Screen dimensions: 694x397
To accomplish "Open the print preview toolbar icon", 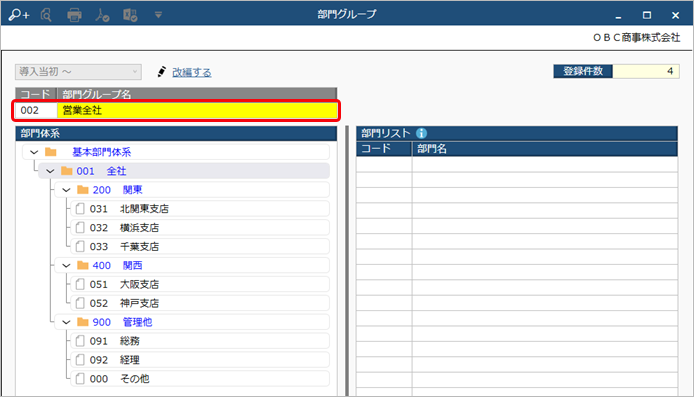I will click(46, 15).
